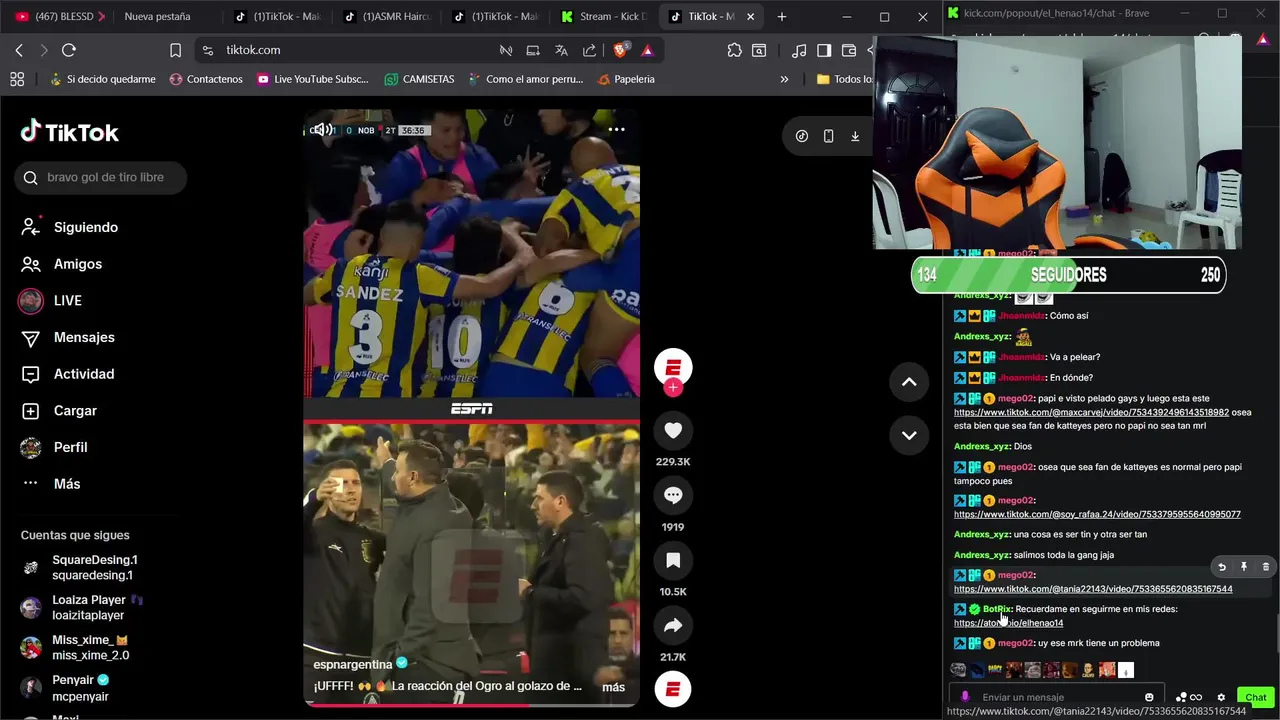Like the video with the heart icon
Viewport: 1280px width, 720px height.
[673, 431]
